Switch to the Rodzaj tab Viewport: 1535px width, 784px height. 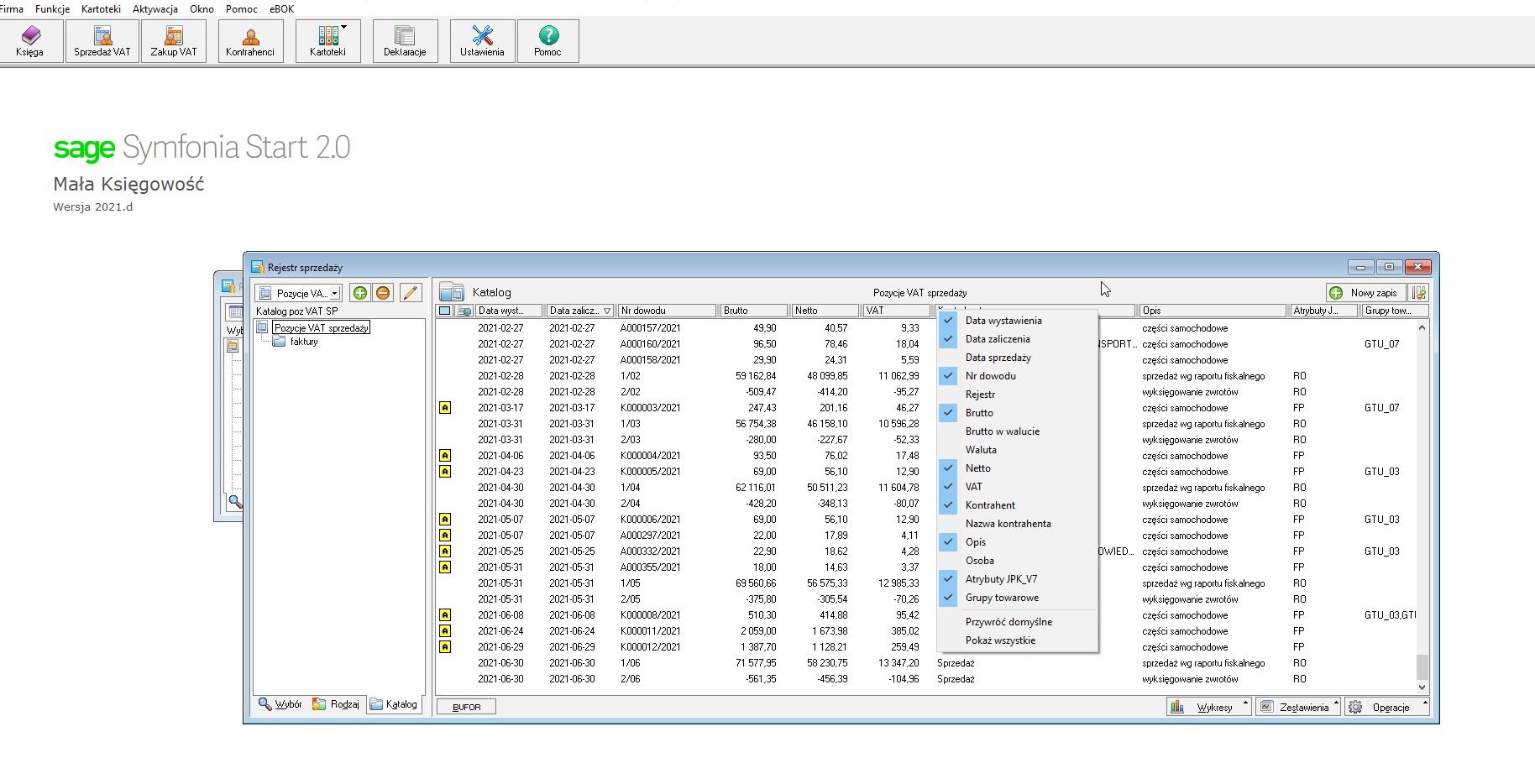(x=336, y=704)
